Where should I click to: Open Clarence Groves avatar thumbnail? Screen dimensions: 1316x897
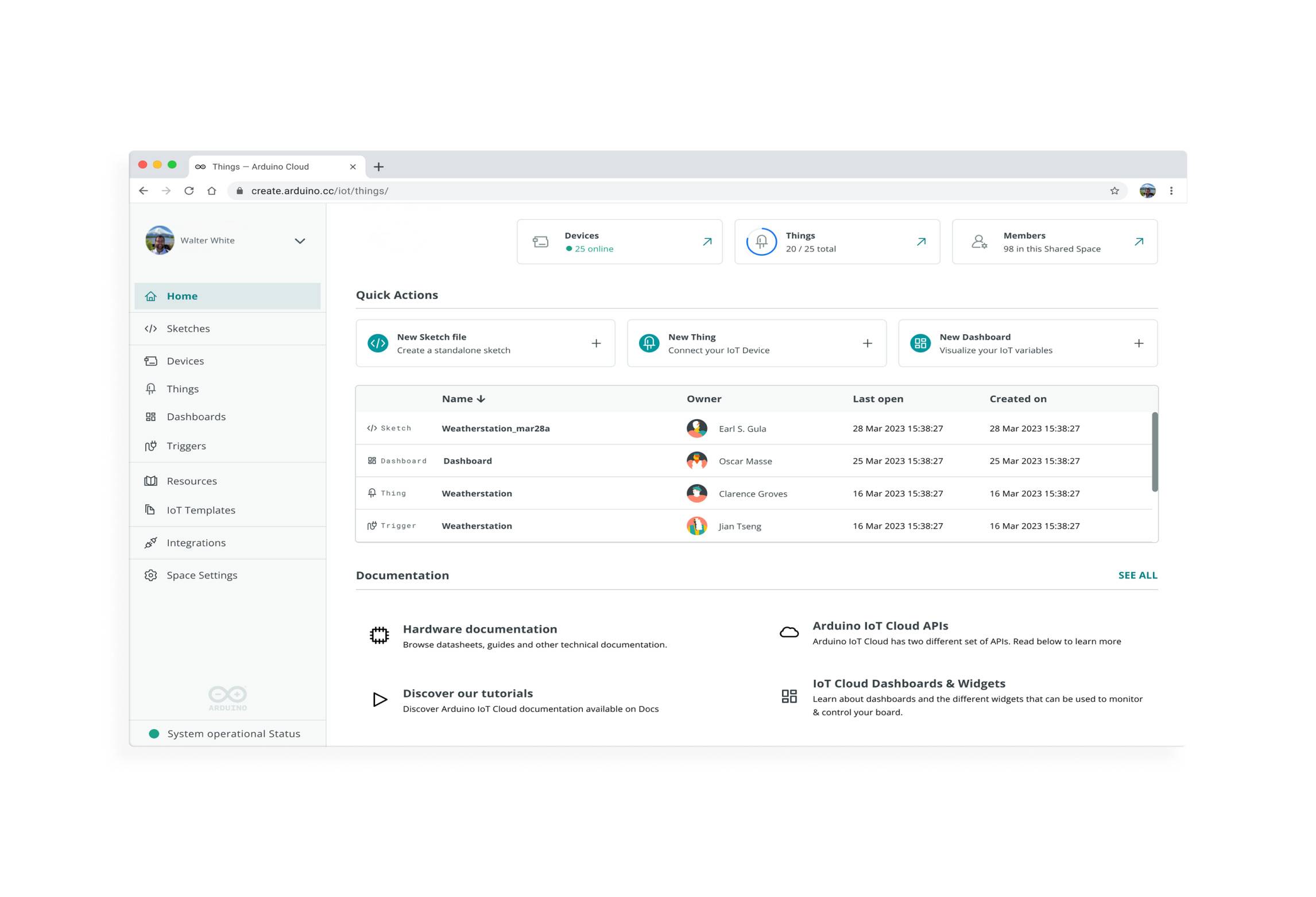coord(696,493)
